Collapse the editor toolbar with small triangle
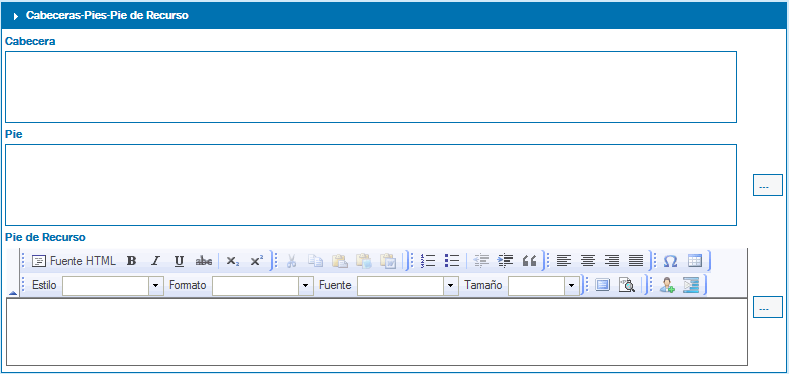The width and height of the screenshot is (789, 374). point(13,293)
